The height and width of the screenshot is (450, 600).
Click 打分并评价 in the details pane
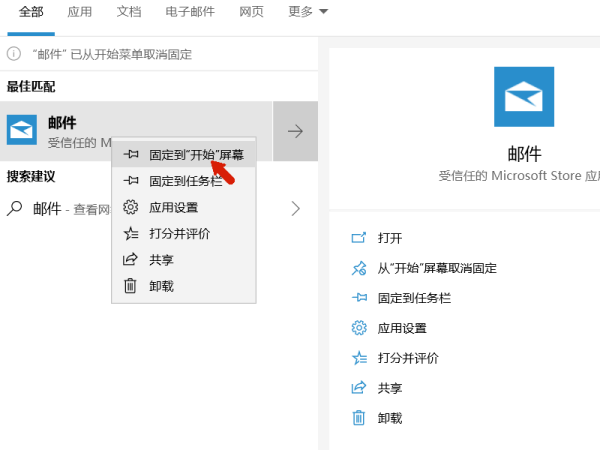[408, 358]
